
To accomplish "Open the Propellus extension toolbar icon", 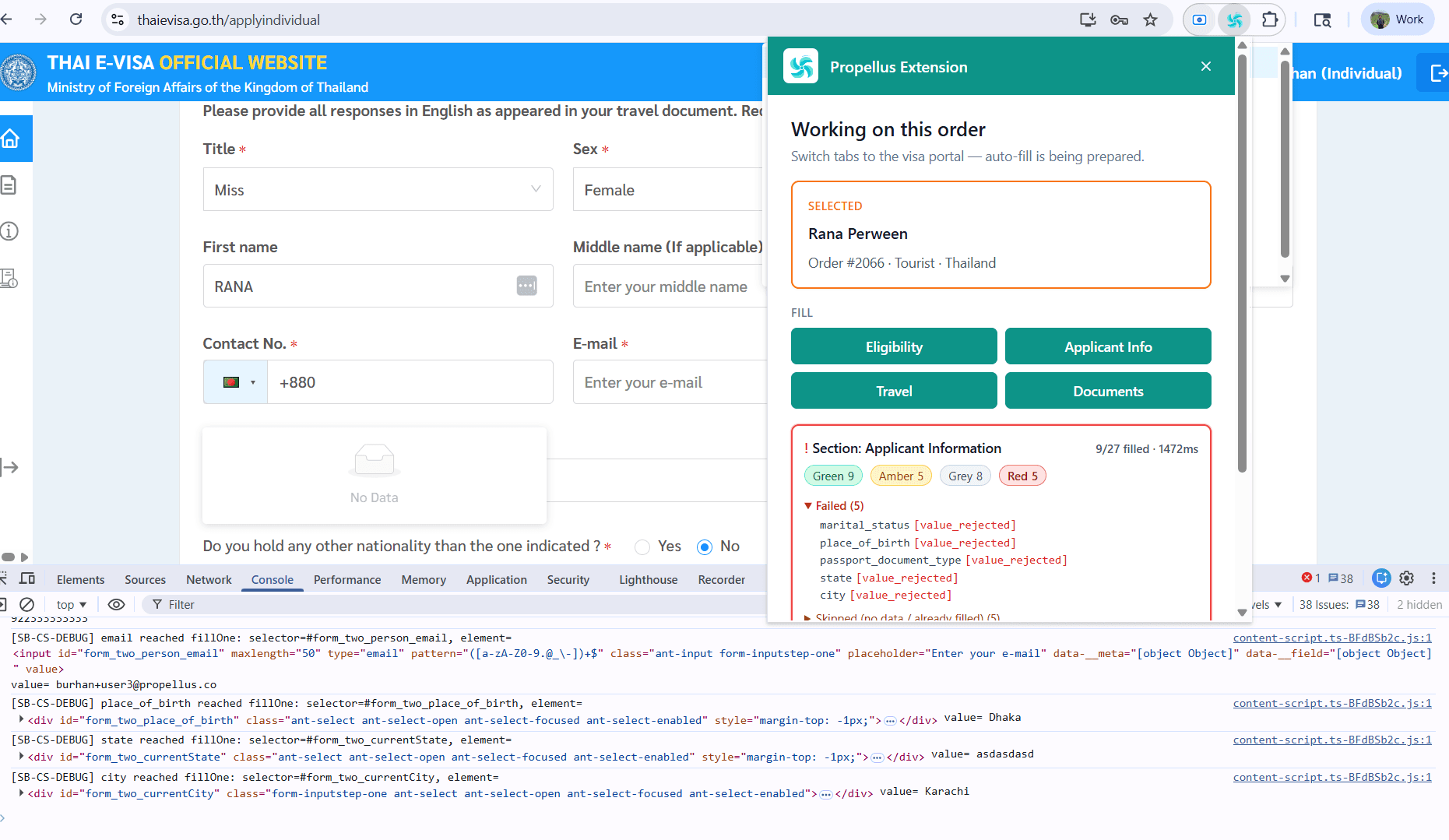I will click(x=1235, y=19).
